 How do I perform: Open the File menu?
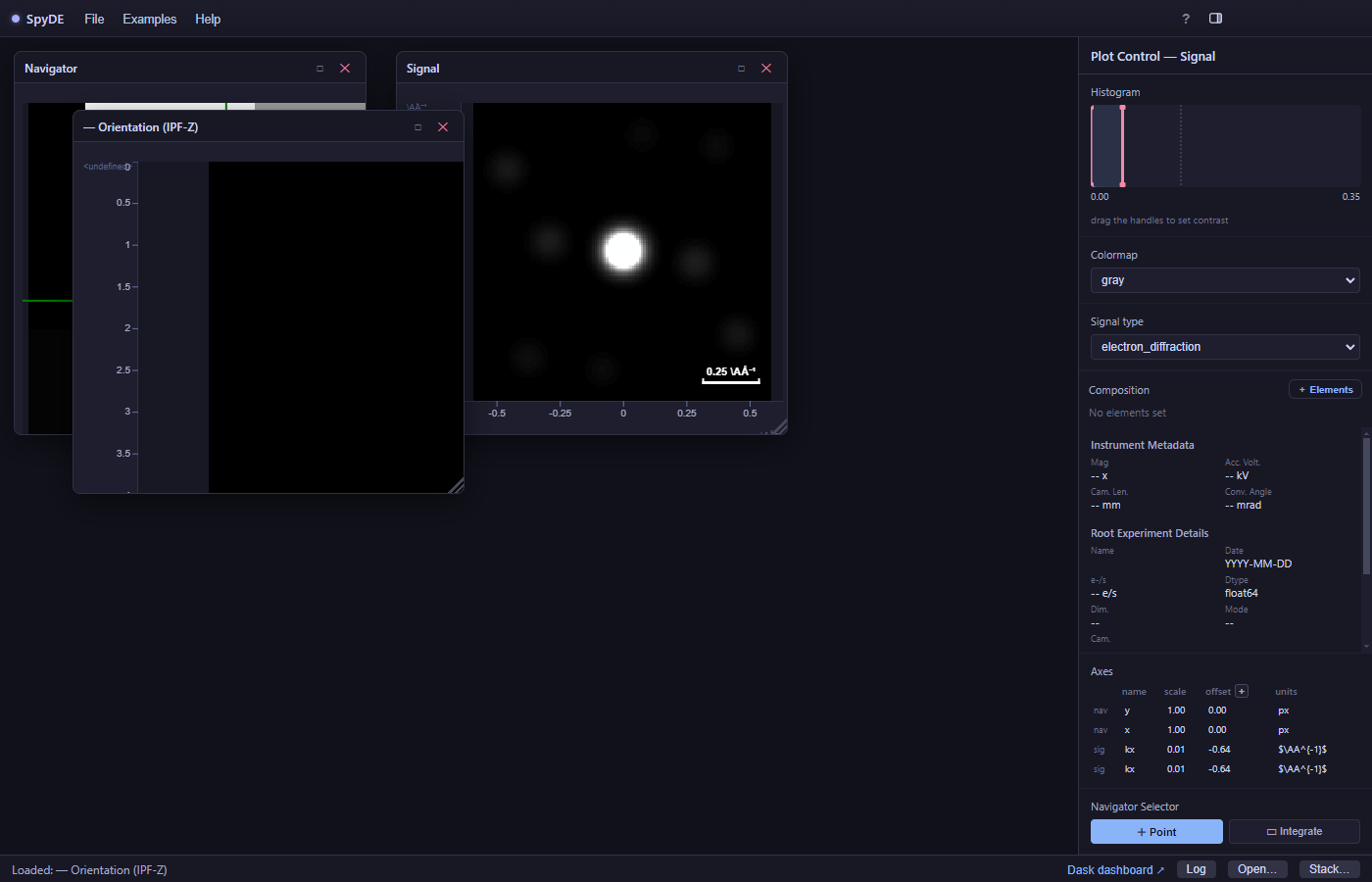click(x=94, y=19)
